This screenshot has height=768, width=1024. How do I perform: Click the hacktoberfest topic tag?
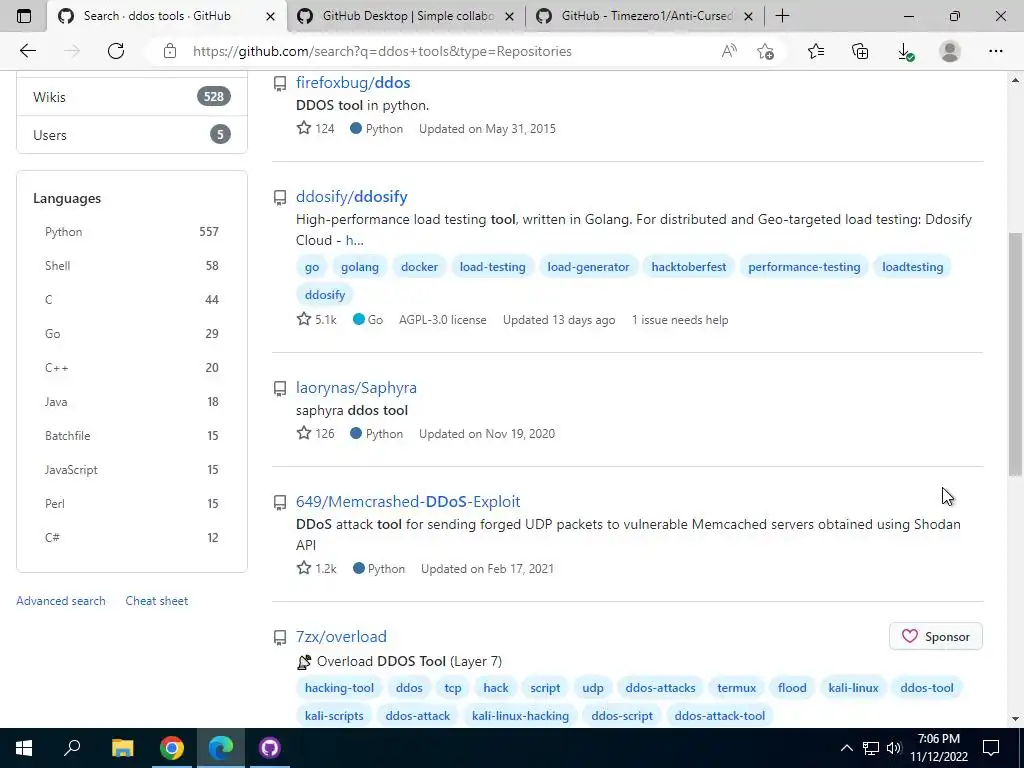(688, 266)
